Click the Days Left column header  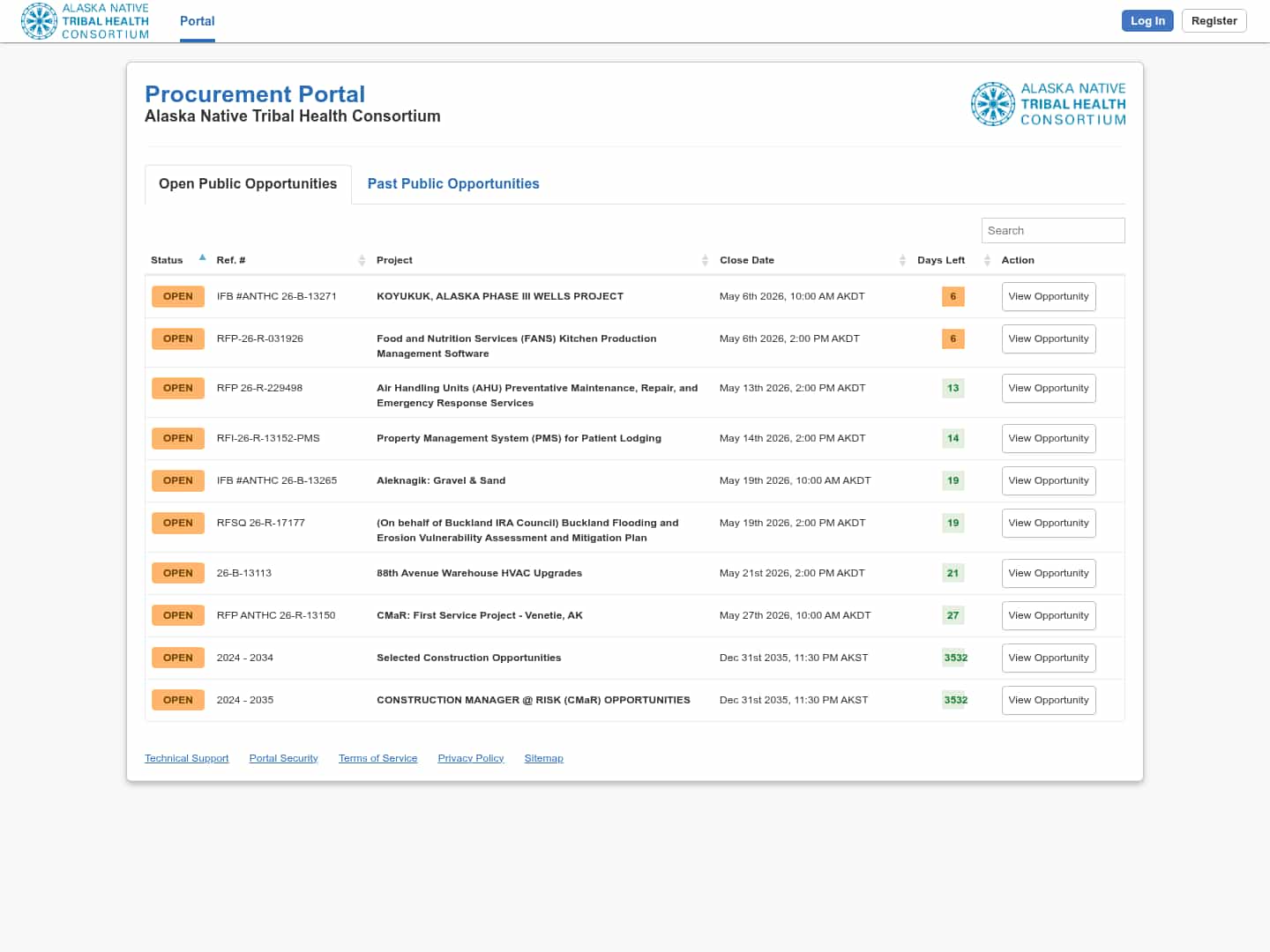[x=941, y=260]
